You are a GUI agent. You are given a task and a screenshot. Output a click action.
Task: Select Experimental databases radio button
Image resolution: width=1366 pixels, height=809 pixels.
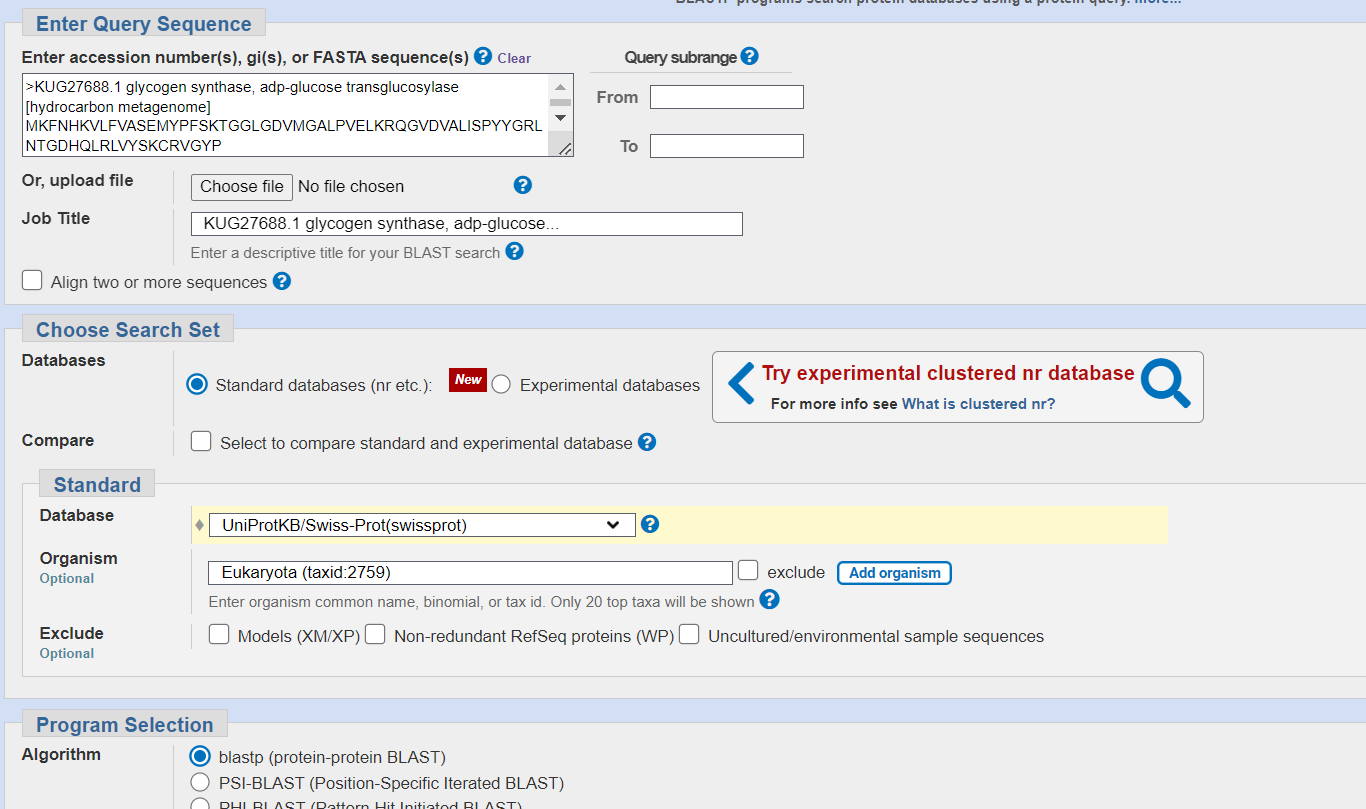click(501, 384)
